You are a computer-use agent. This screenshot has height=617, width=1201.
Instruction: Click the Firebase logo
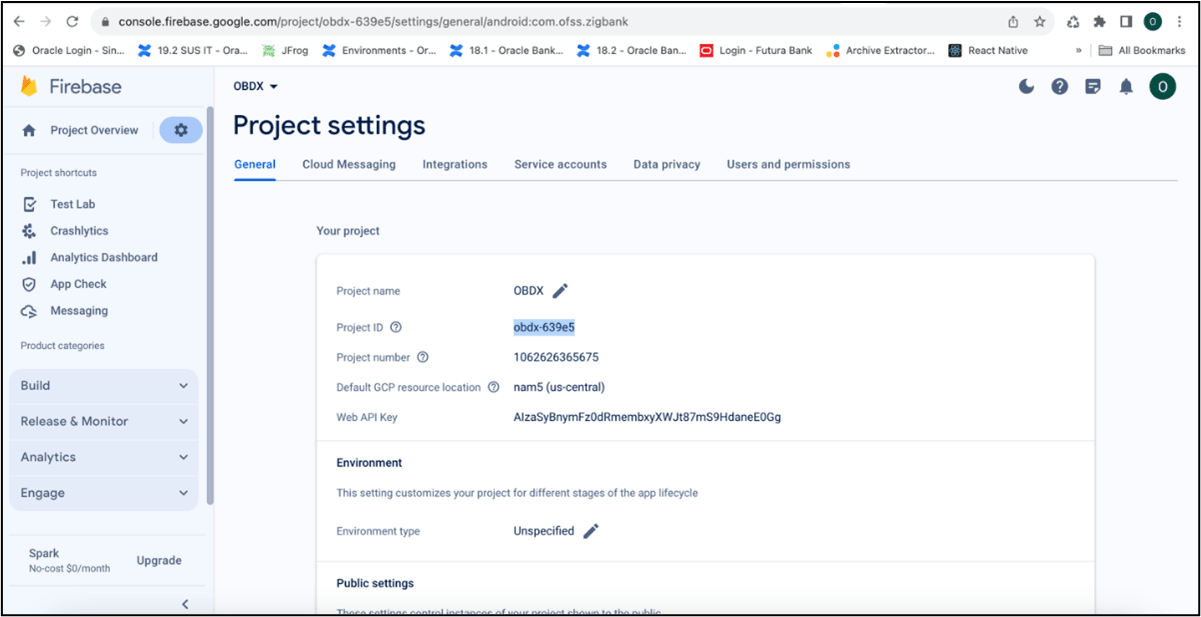71,87
